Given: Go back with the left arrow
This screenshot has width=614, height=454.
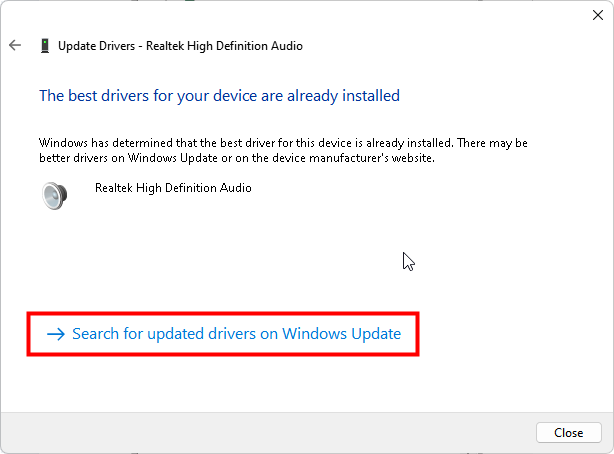Looking at the screenshot, I should 15,45.
